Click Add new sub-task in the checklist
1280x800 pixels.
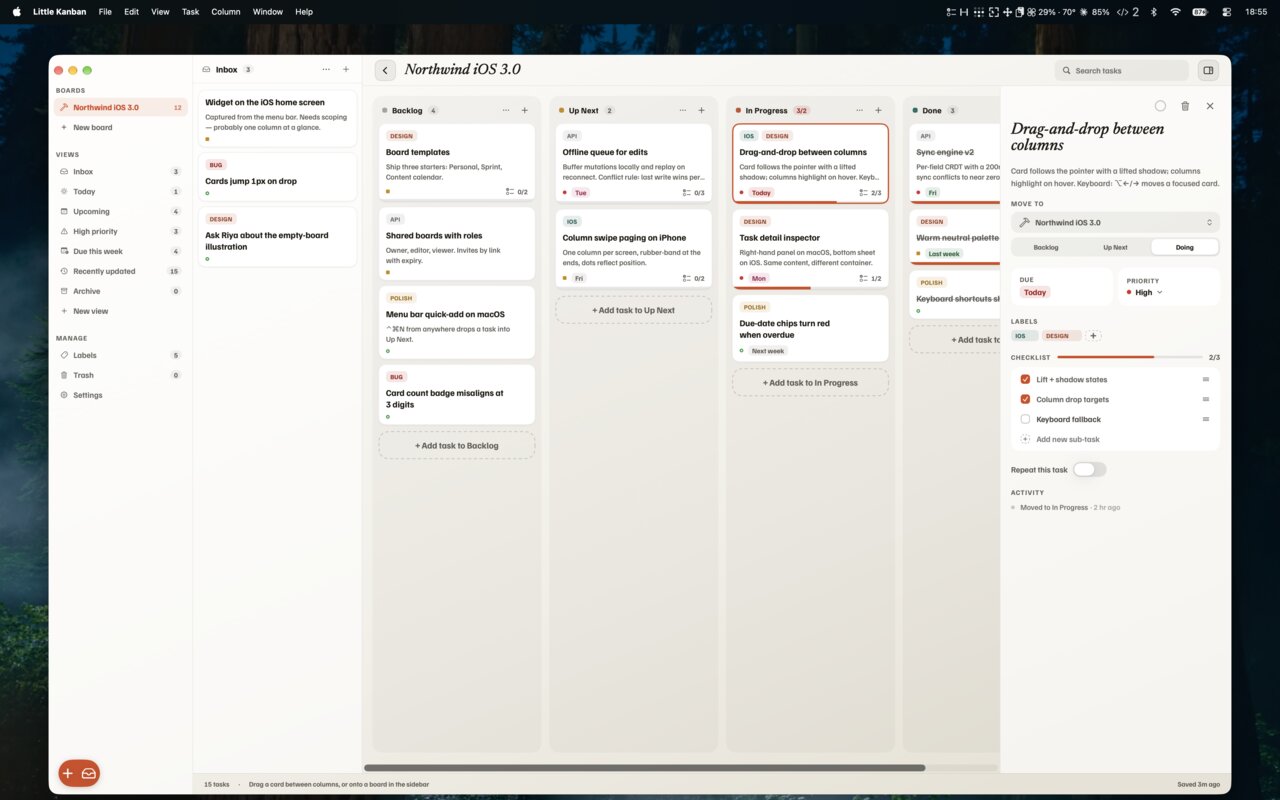coord(1068,440)
